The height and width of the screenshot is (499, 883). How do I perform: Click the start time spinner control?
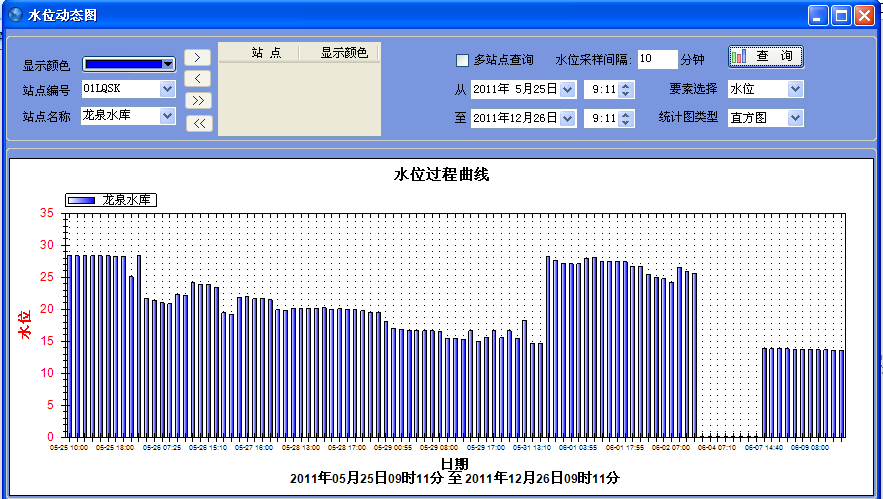pos(626,90)
